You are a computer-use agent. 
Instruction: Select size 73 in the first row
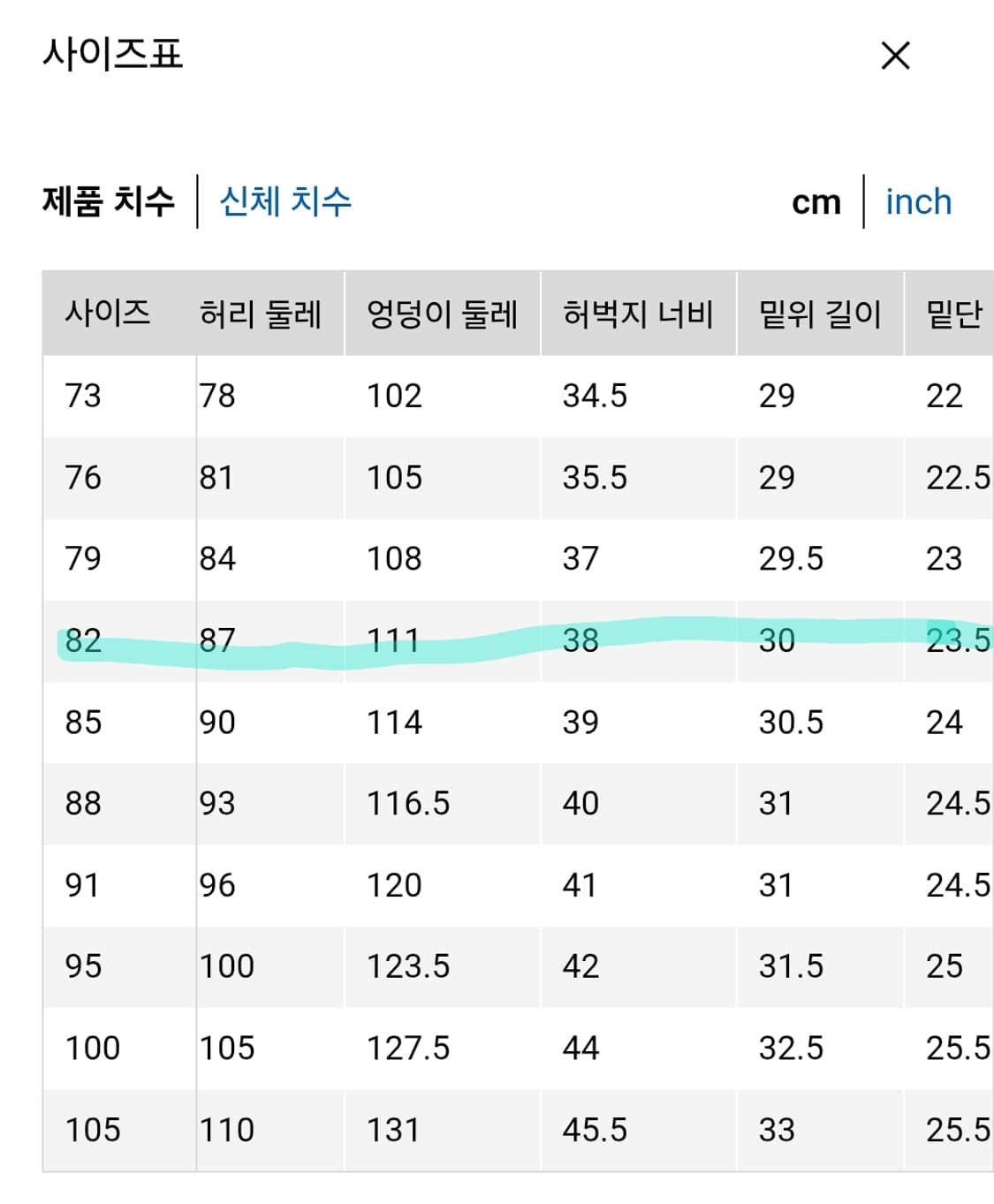[81, 396]
